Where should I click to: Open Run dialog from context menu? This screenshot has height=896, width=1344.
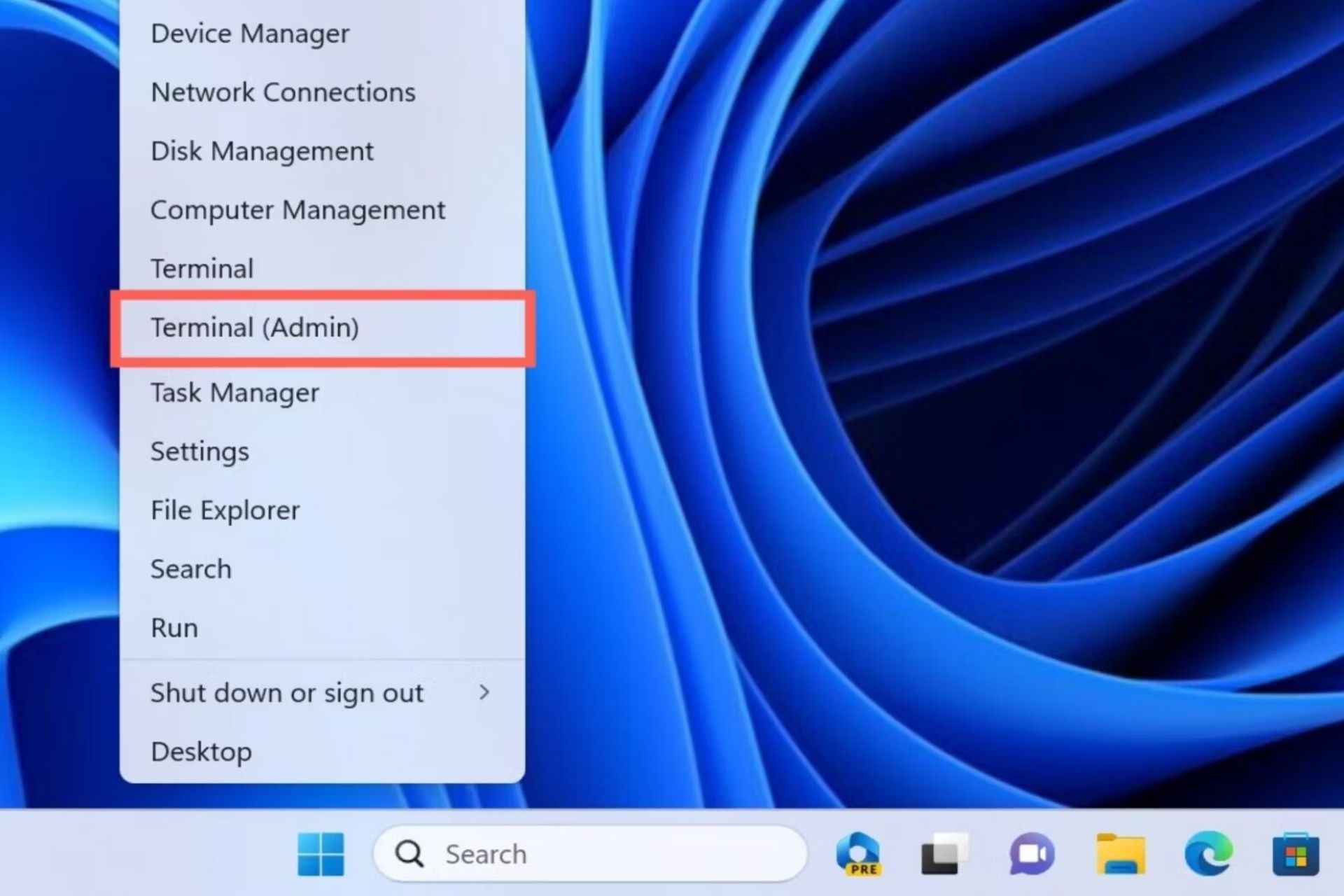(175, 627)
